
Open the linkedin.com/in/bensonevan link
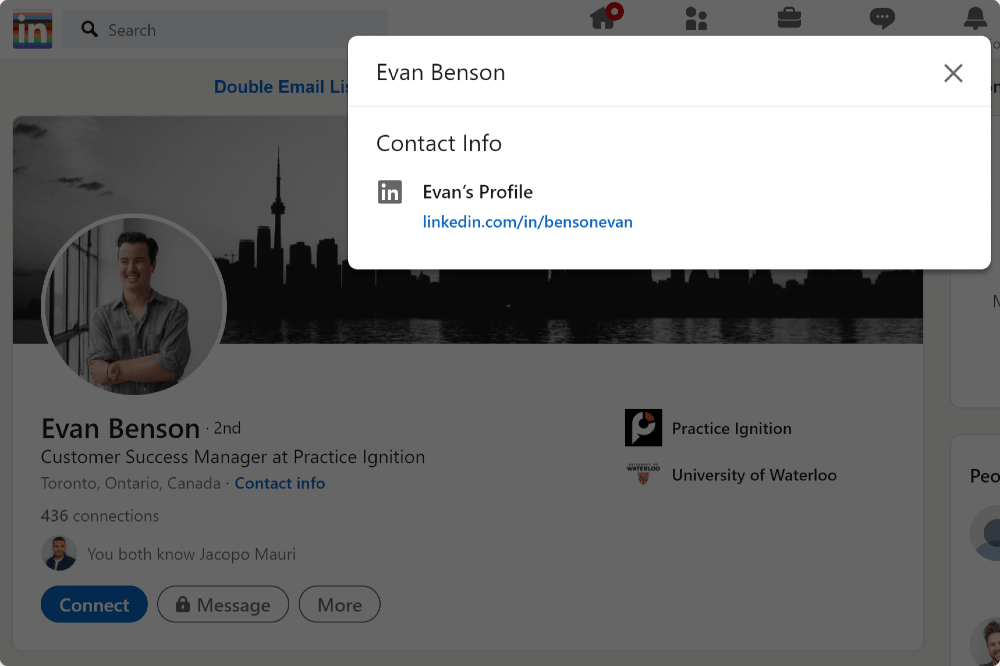tap(527, 222)
